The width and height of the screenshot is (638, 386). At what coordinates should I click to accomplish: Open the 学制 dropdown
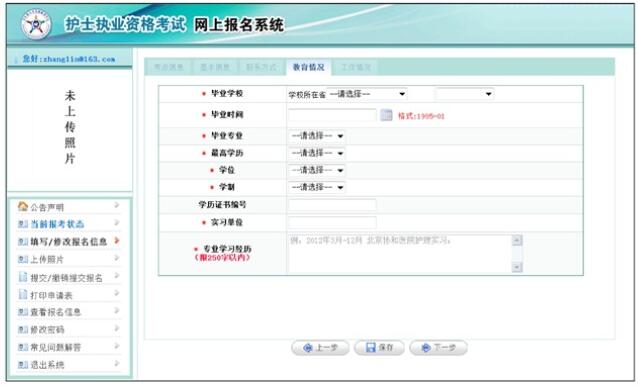pos(317,187)
